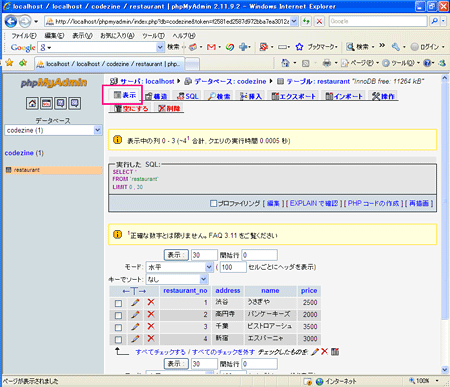The width and height of the screenshot is (450, 387).
Task: Switch to the 構造 tab
Action: pos(156,96)
